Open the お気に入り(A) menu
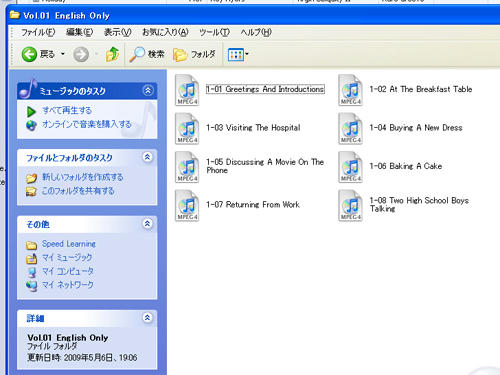Screen dimensions: 500x375 click(165, 32)
